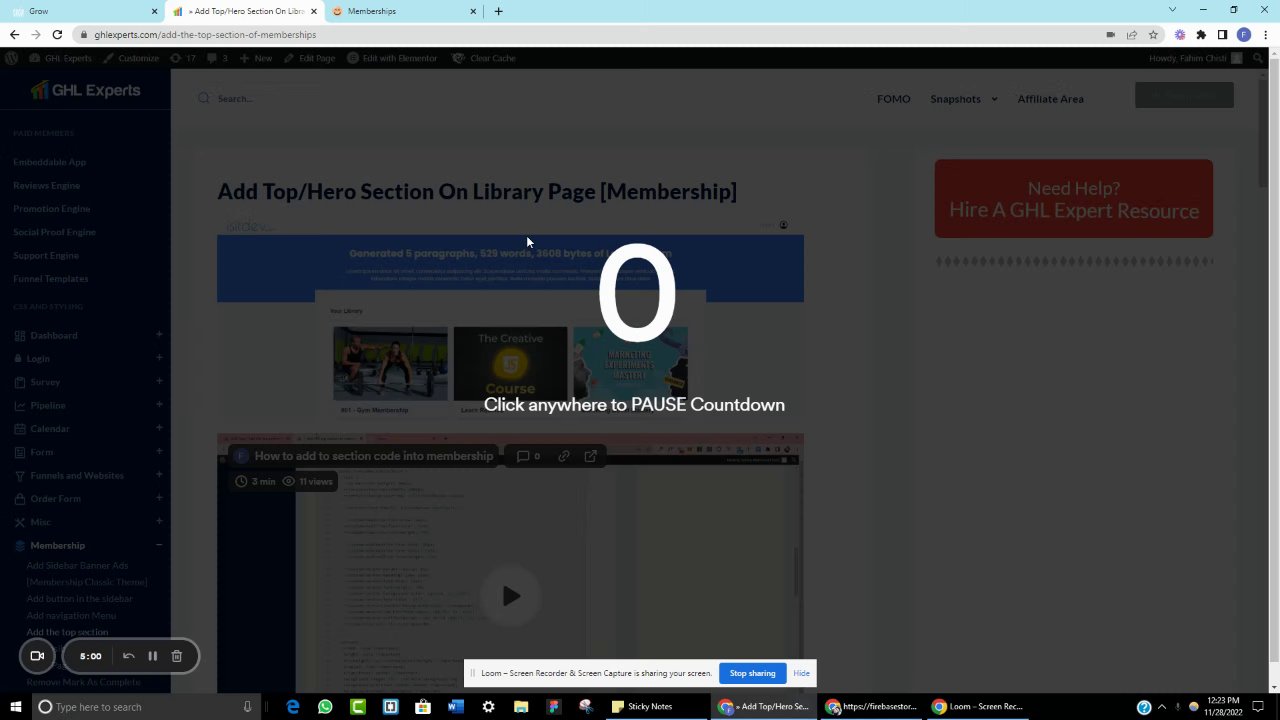
Task: Open a new browser tab
Action: (x=498, y=11)
